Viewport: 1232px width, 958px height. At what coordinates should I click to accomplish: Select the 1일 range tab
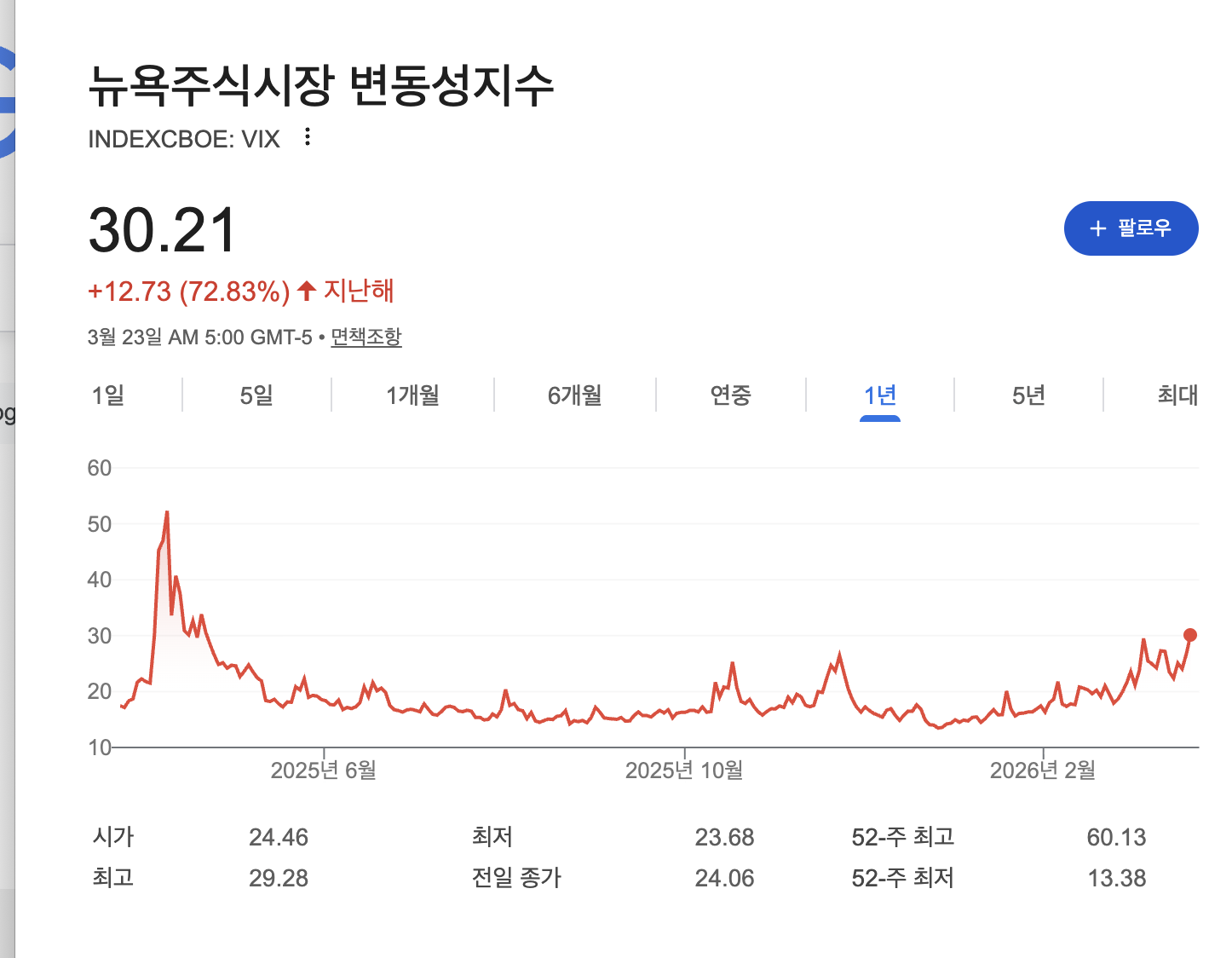pyautogui.click(x=108, y=395)
